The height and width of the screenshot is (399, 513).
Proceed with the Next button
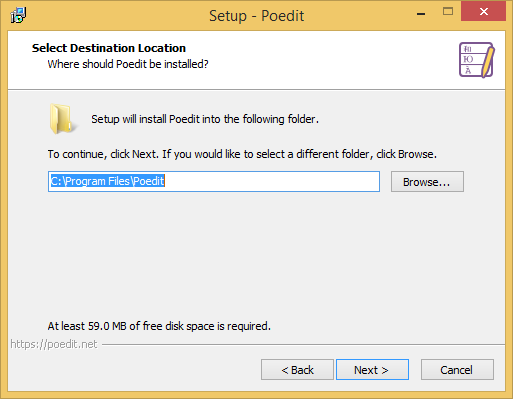tap(372, 370)
